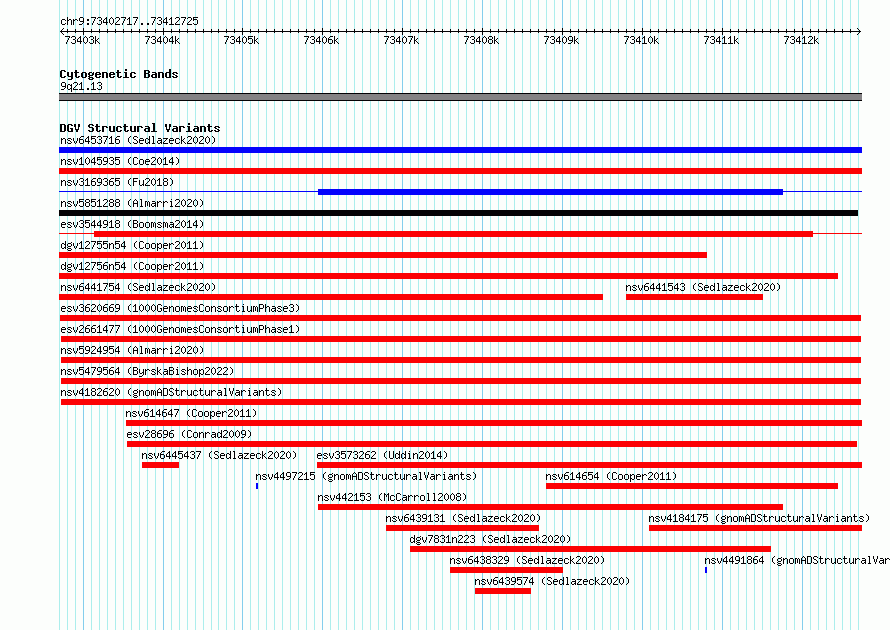The image size is (890, 630).
Task: Click the red esv3620669 variant bar
Action: [461, 318]
